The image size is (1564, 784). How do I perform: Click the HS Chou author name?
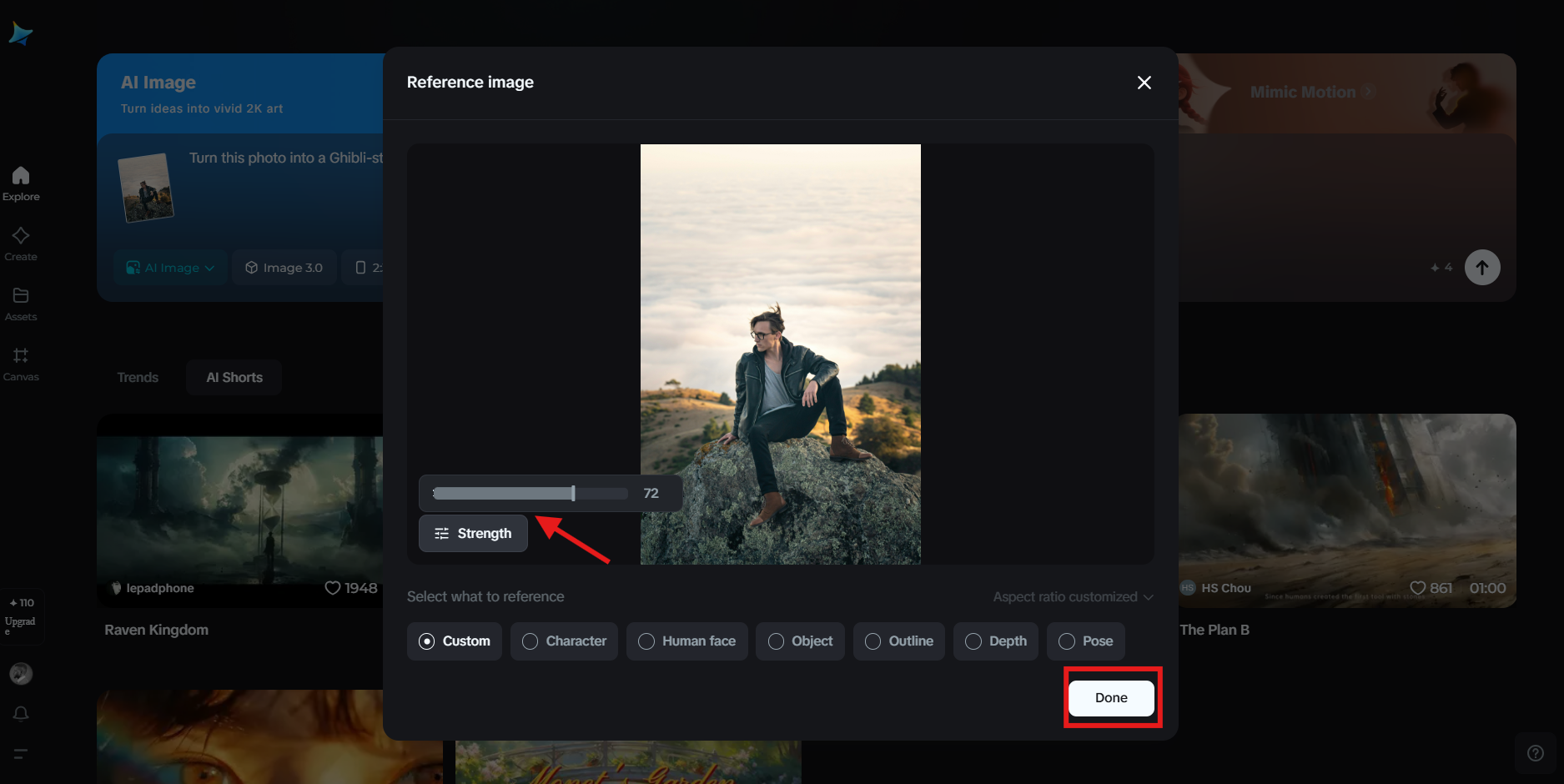coord(1226,588)
